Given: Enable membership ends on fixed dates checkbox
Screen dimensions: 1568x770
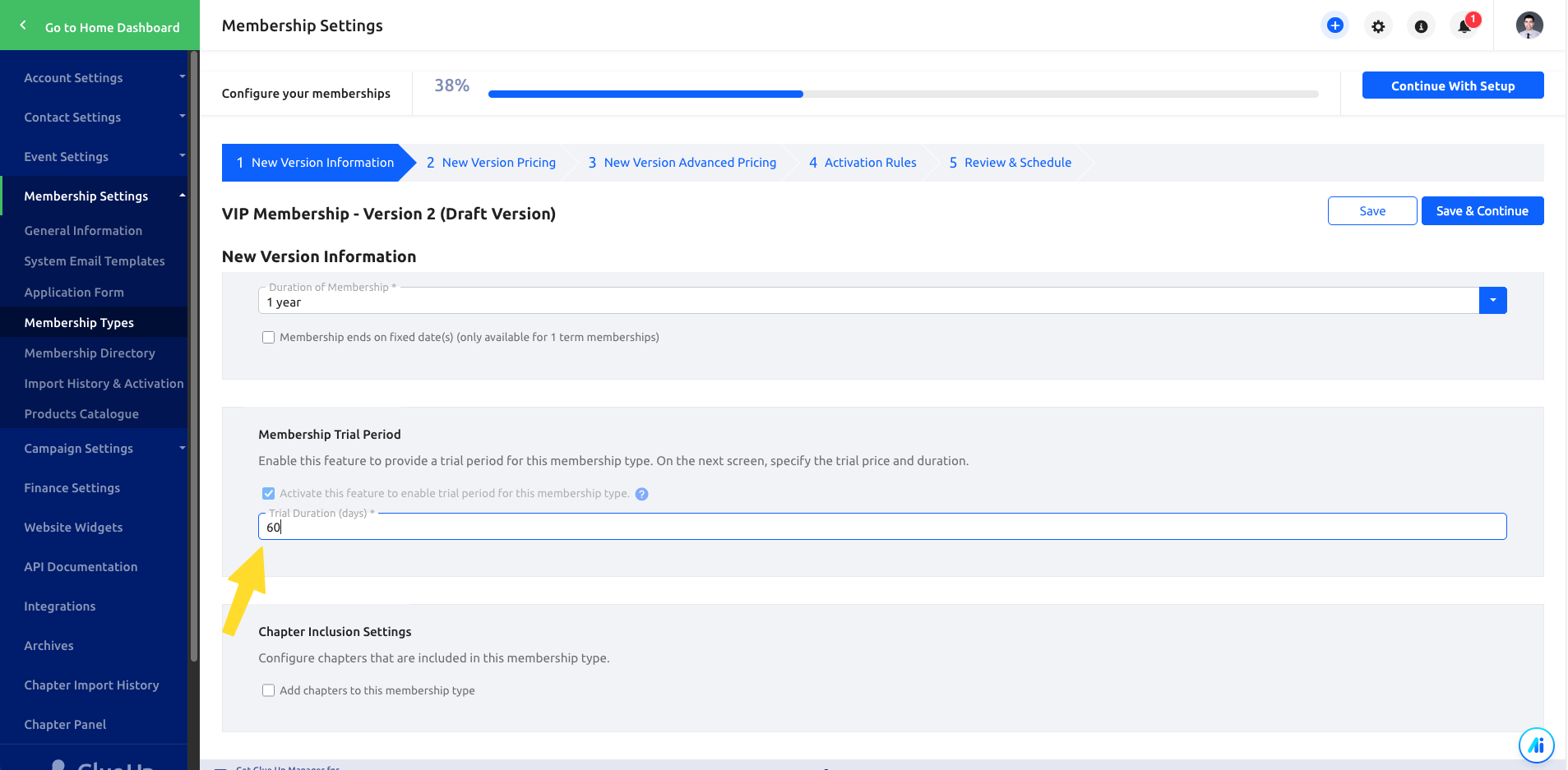Looking at the screenshot, I should 268,338.
